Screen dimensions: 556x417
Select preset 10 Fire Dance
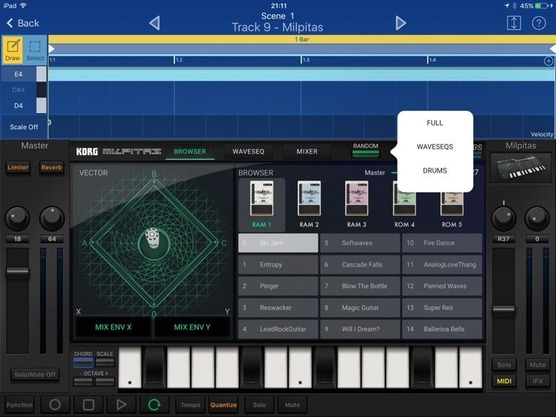coord(442,243)
